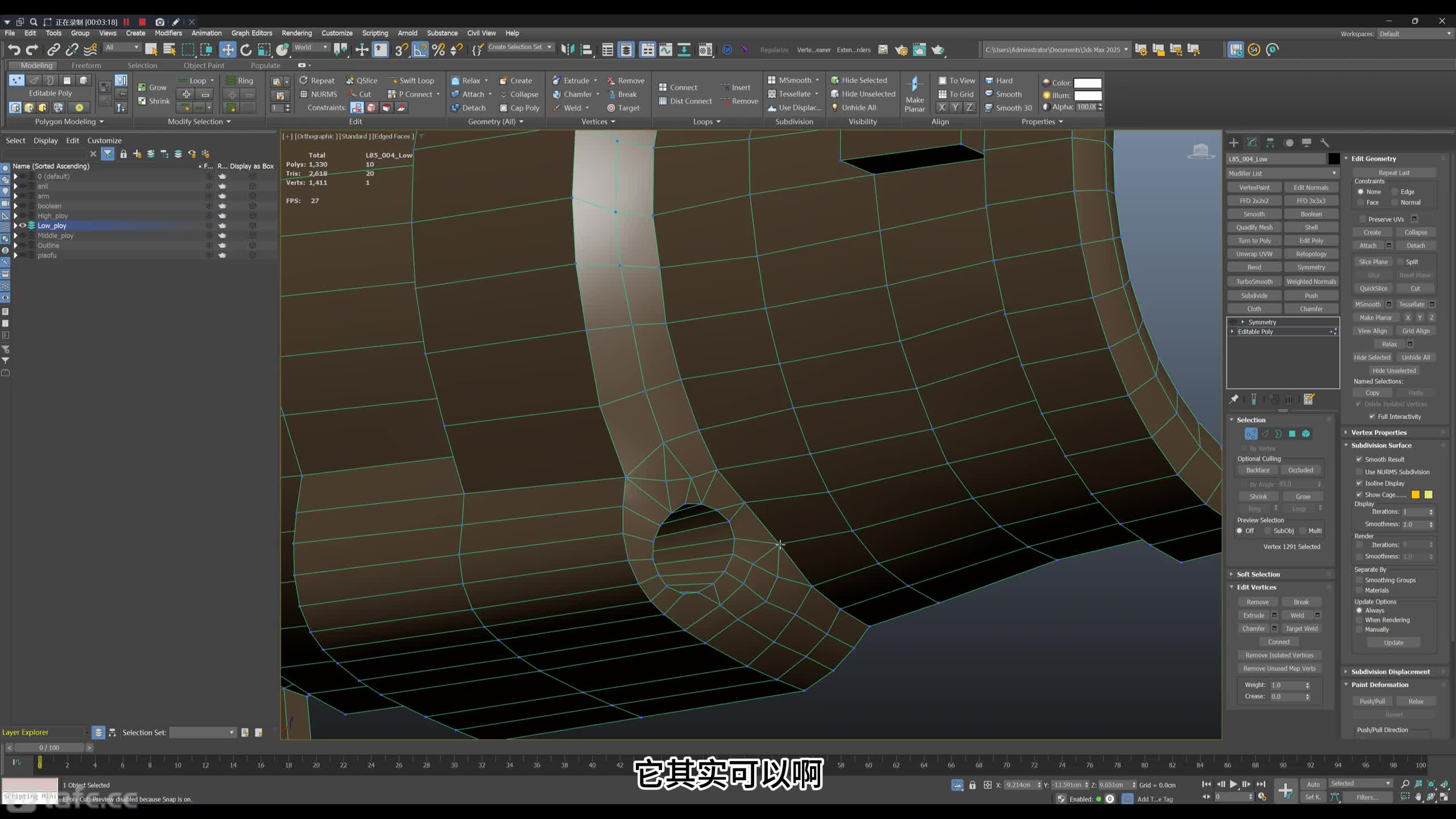The image size is (1456, 819).
Task: Click the Mirror tool icon
Action: [x=568, y=50]
